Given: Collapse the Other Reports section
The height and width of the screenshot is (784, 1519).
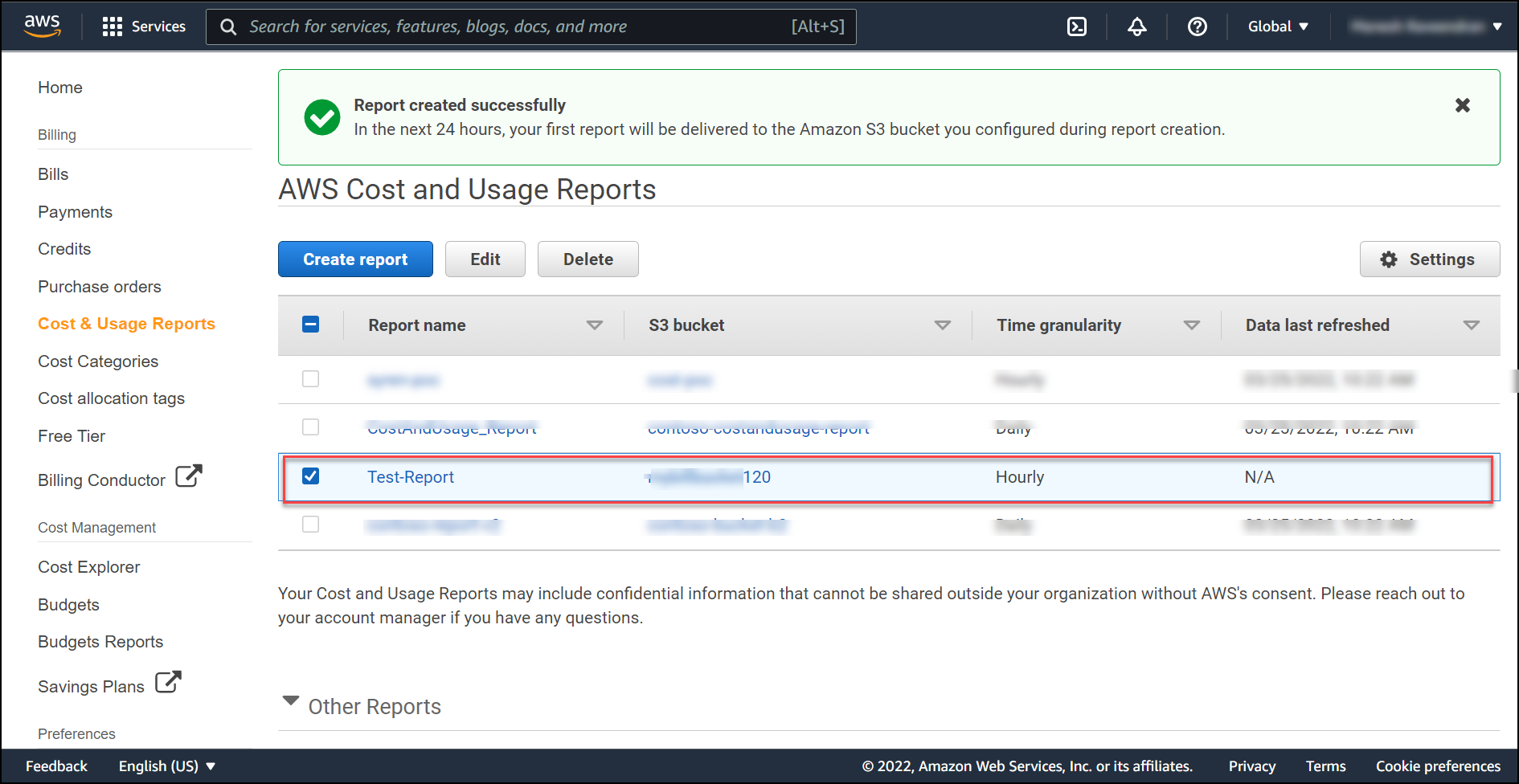Looking at the screenshot, I should 291,700.
